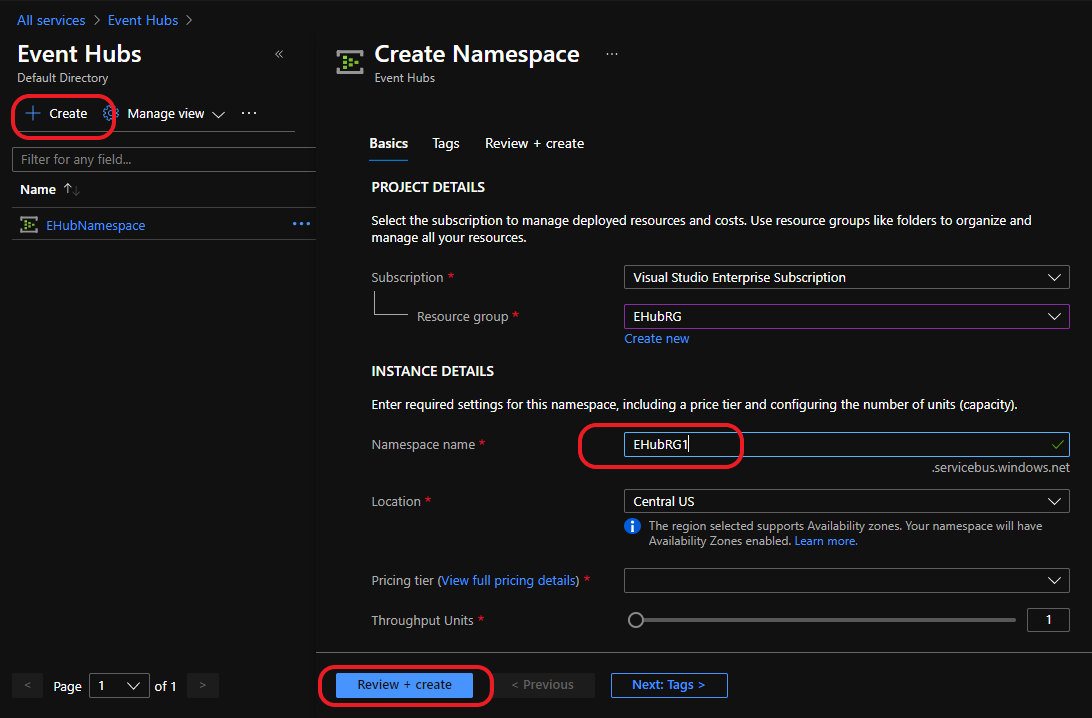Click the Manage view gear icon
This screenshot has height=718, width=1092.
(x=111, y=114)
